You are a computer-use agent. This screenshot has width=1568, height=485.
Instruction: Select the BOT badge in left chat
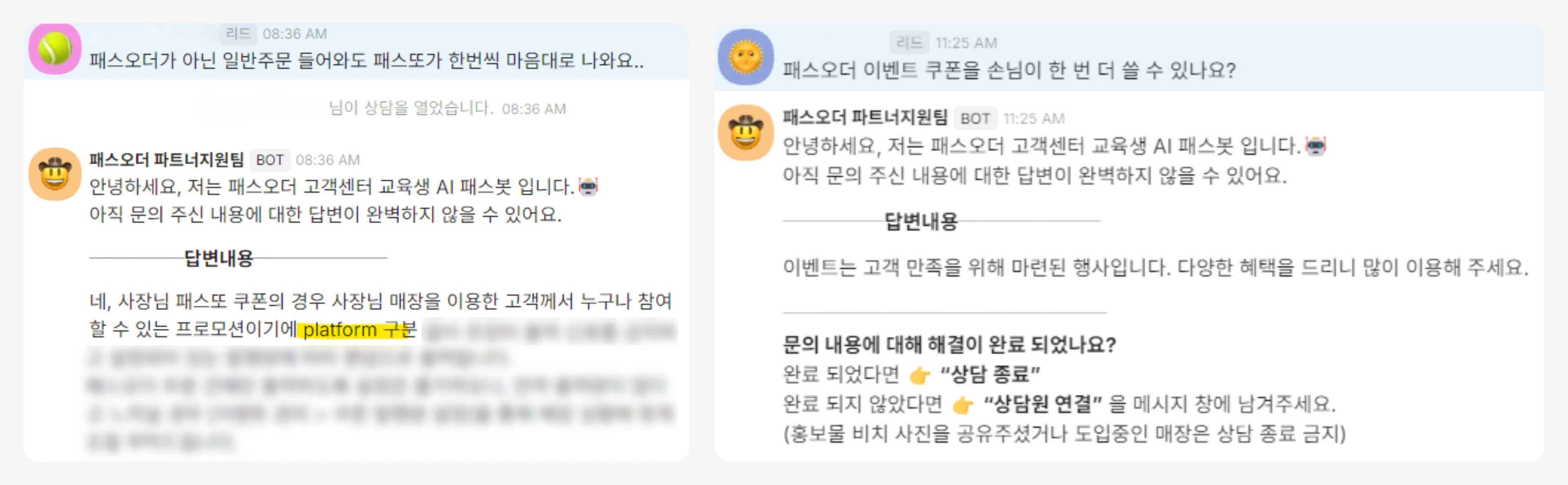click(269, 160)
